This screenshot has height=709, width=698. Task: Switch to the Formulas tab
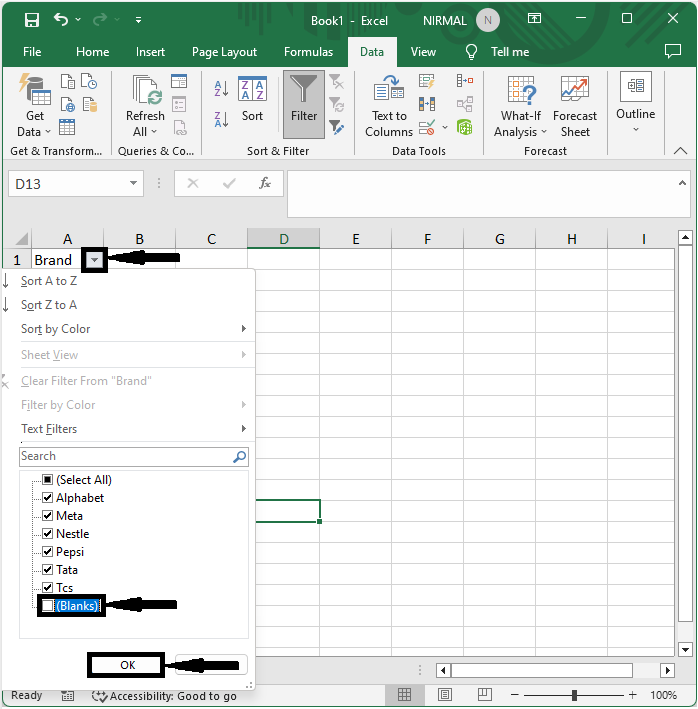[308, 52]
